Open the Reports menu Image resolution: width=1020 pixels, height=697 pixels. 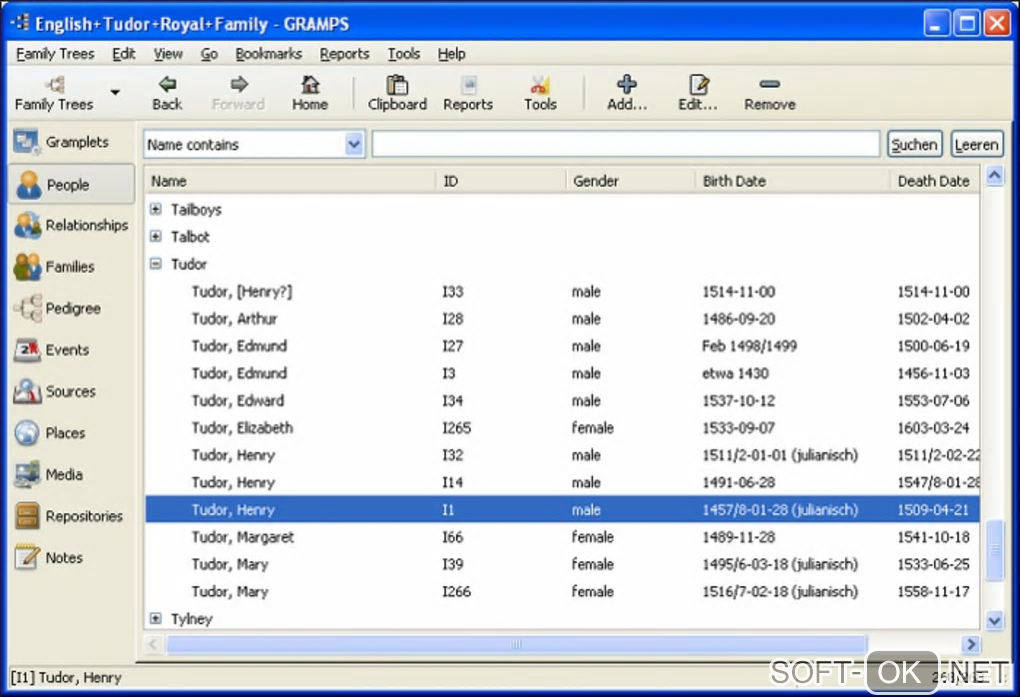tap(344, 54)
